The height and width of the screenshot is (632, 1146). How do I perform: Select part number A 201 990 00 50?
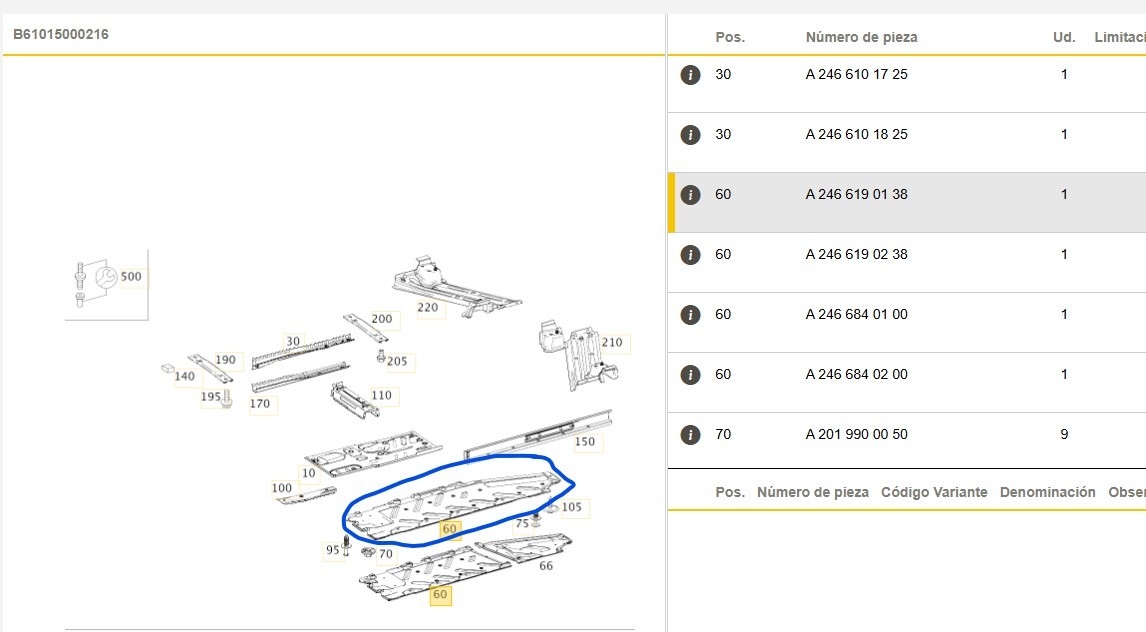856,435
